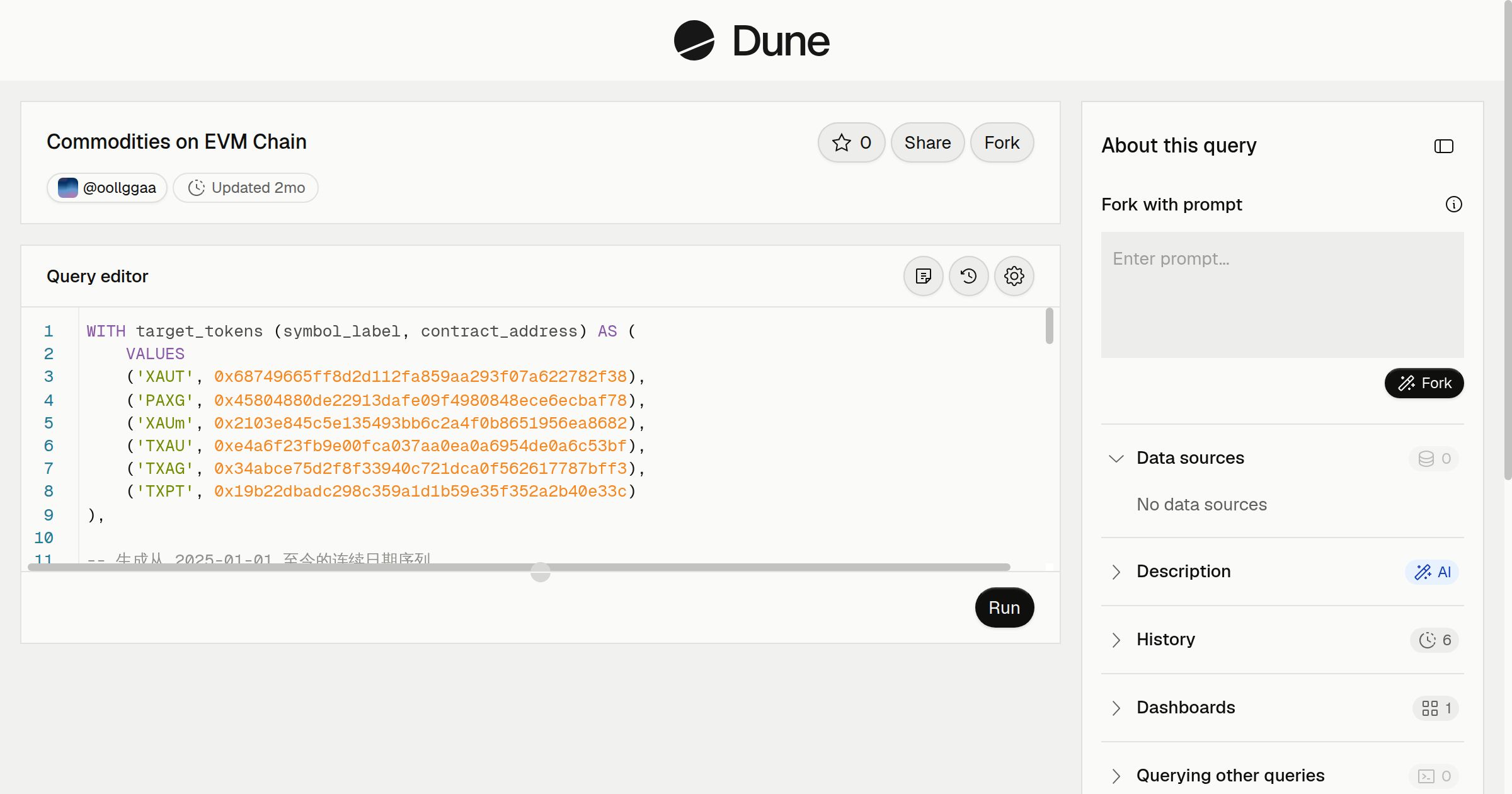Click the @oollggaa author avatar chip
The height and width of the screenshot is (794, 1512).
pyautogui.click(x=107, y=188)
